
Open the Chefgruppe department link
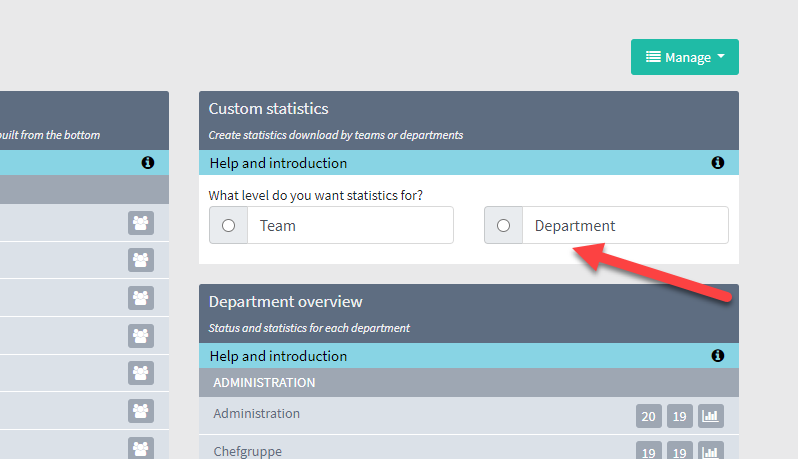[247, 451]
